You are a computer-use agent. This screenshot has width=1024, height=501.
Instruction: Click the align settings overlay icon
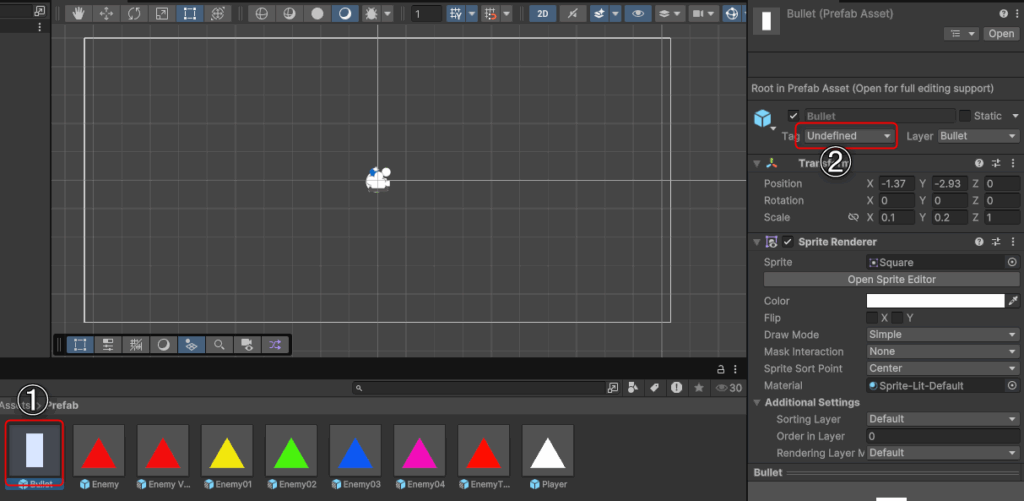[108, 345]
